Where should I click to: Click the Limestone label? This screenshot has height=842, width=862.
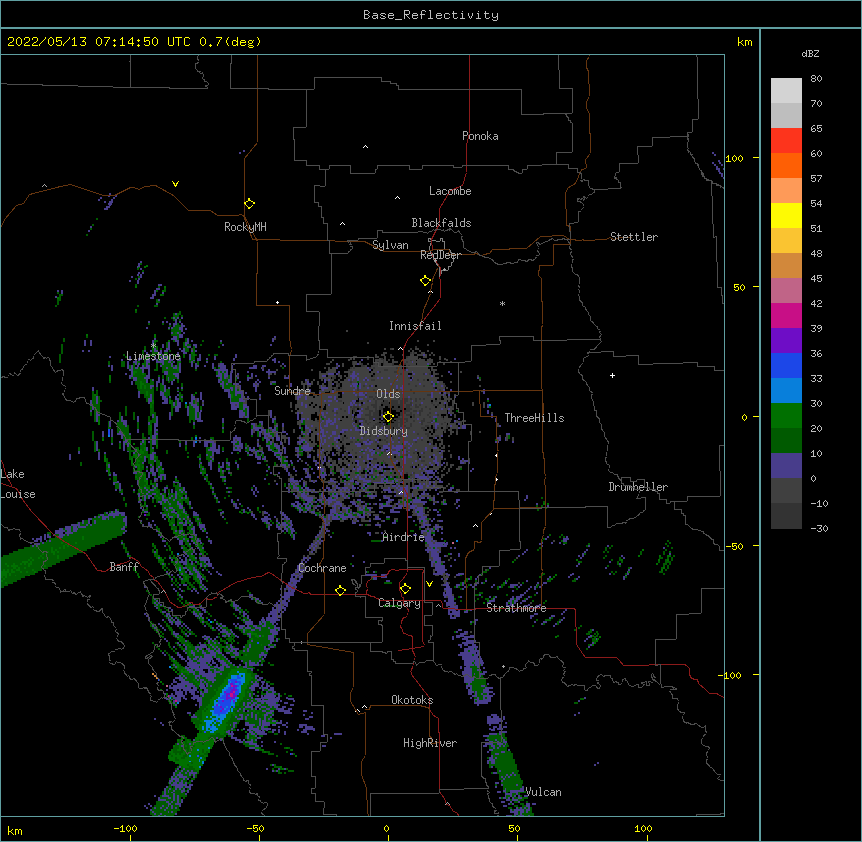[x=153, y=356]
